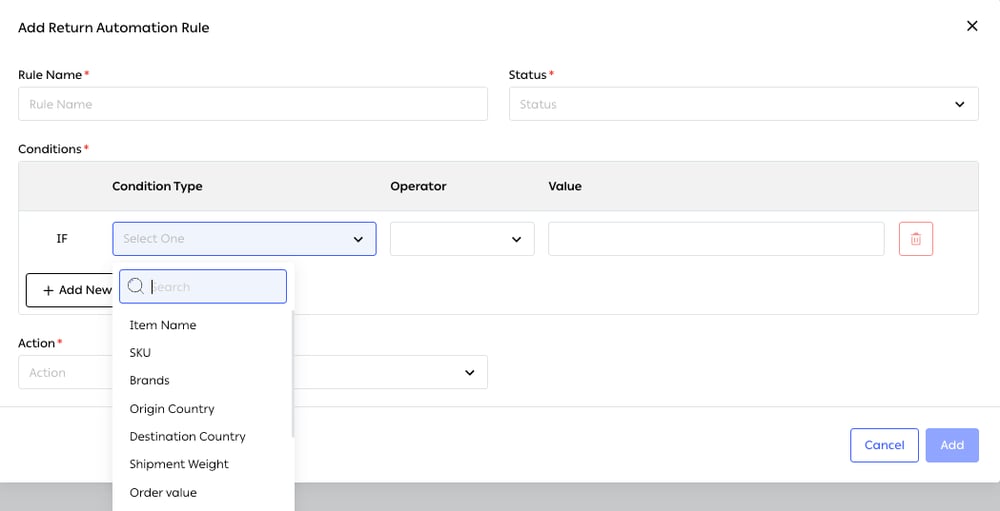
Task: Click the Cancel button
Action: [x=884, y=445]
